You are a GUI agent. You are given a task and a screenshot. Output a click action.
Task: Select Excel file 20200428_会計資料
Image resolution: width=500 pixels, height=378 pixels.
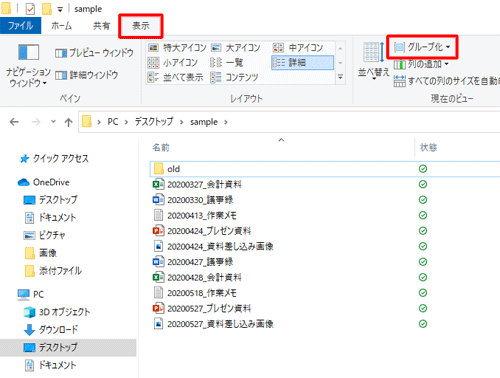[204, 277]
